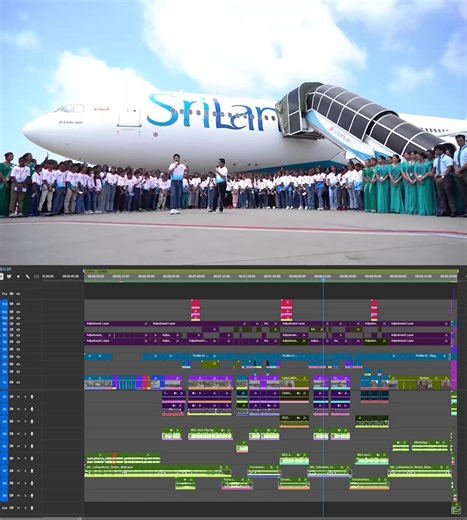
Task: Toggle the Snap magnet icon in timeline toolbar
Action: click(9, 276)
